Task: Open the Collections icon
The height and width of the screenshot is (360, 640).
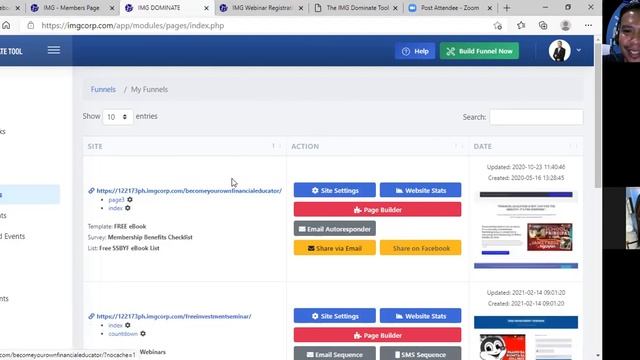Action: point(543,25)
